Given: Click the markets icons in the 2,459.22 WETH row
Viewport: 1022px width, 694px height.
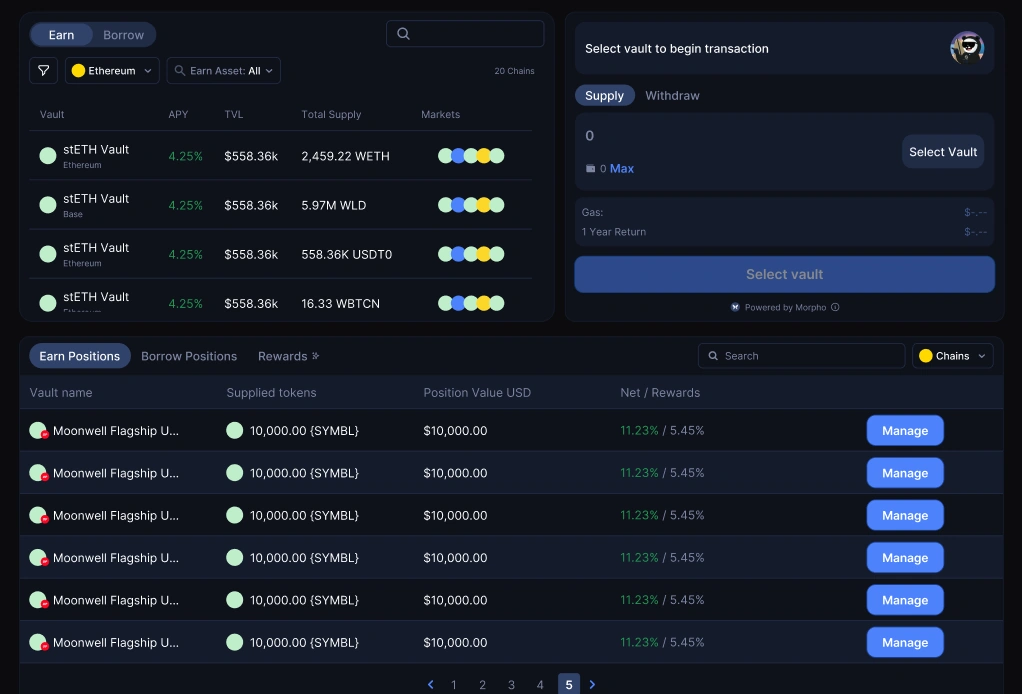Looking at the screenshot, I should pos(471,156).
